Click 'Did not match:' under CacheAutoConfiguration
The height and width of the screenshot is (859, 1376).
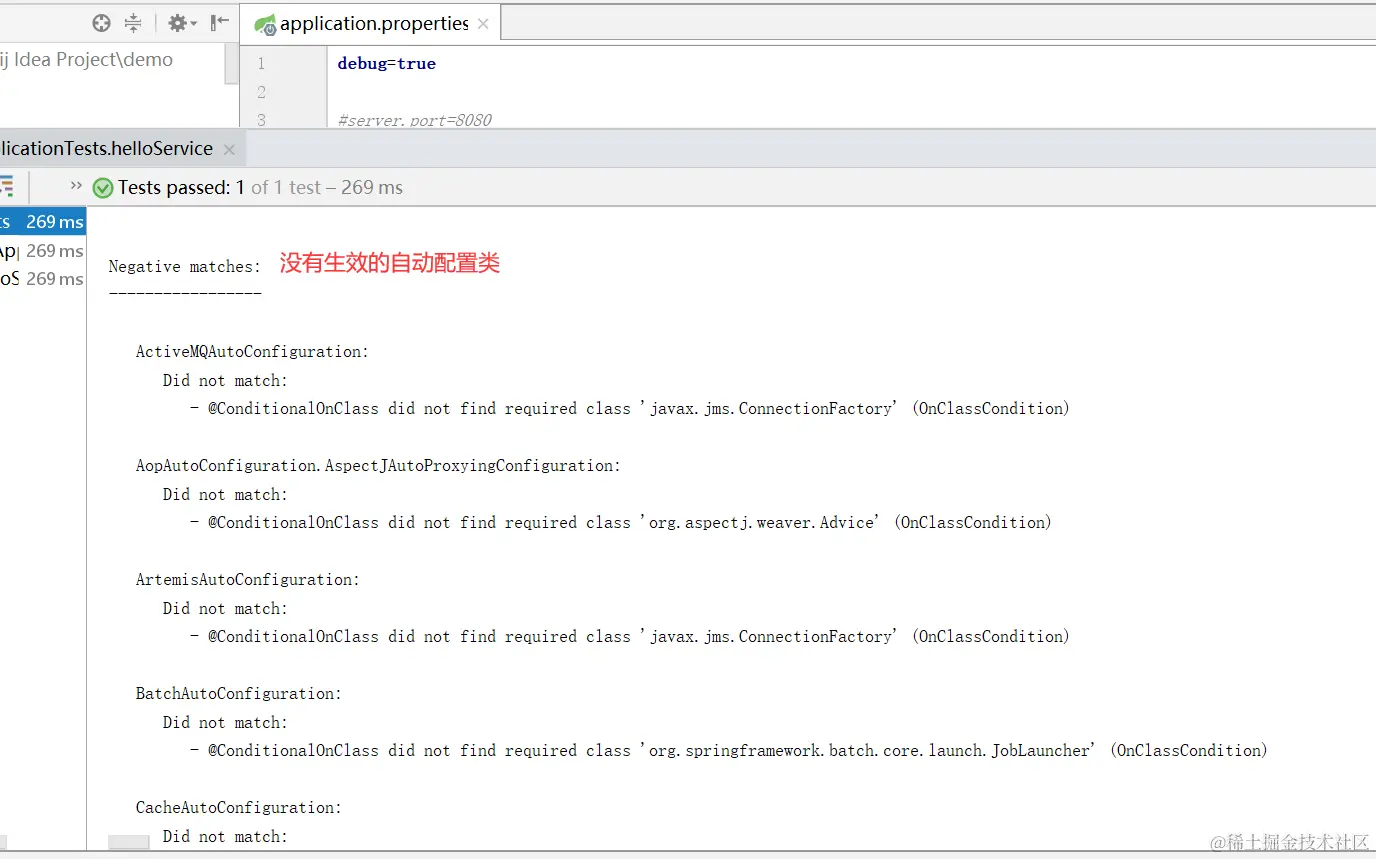225,836
